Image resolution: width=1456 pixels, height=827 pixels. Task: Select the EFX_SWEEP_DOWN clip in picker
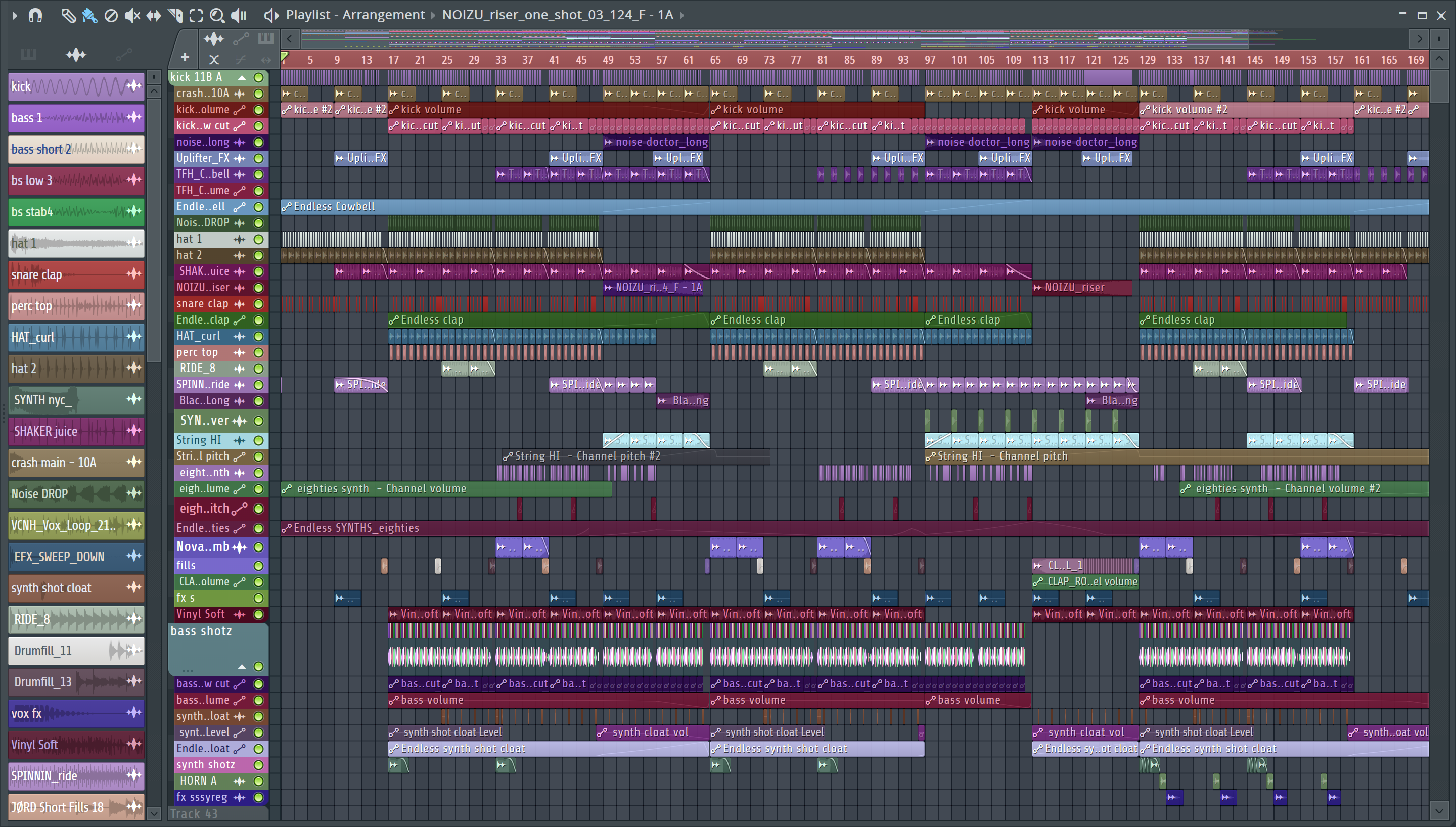click(76, 556)
